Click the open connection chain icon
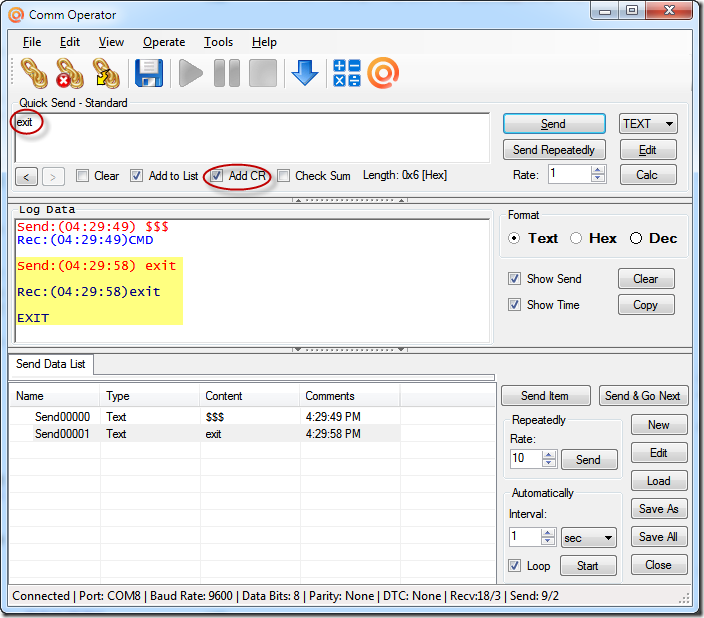The image size is (704, 618). coord(34,73)
